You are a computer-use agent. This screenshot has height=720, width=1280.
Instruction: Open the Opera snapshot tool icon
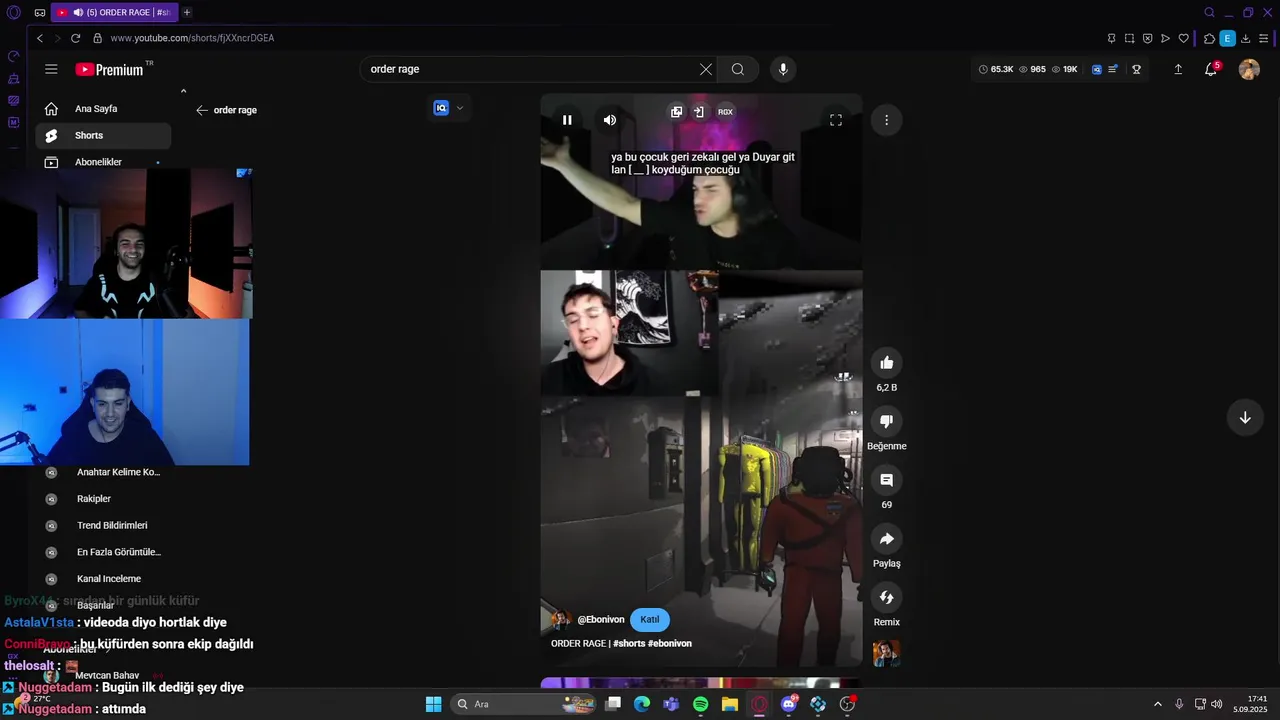[x=1129, y=38]
